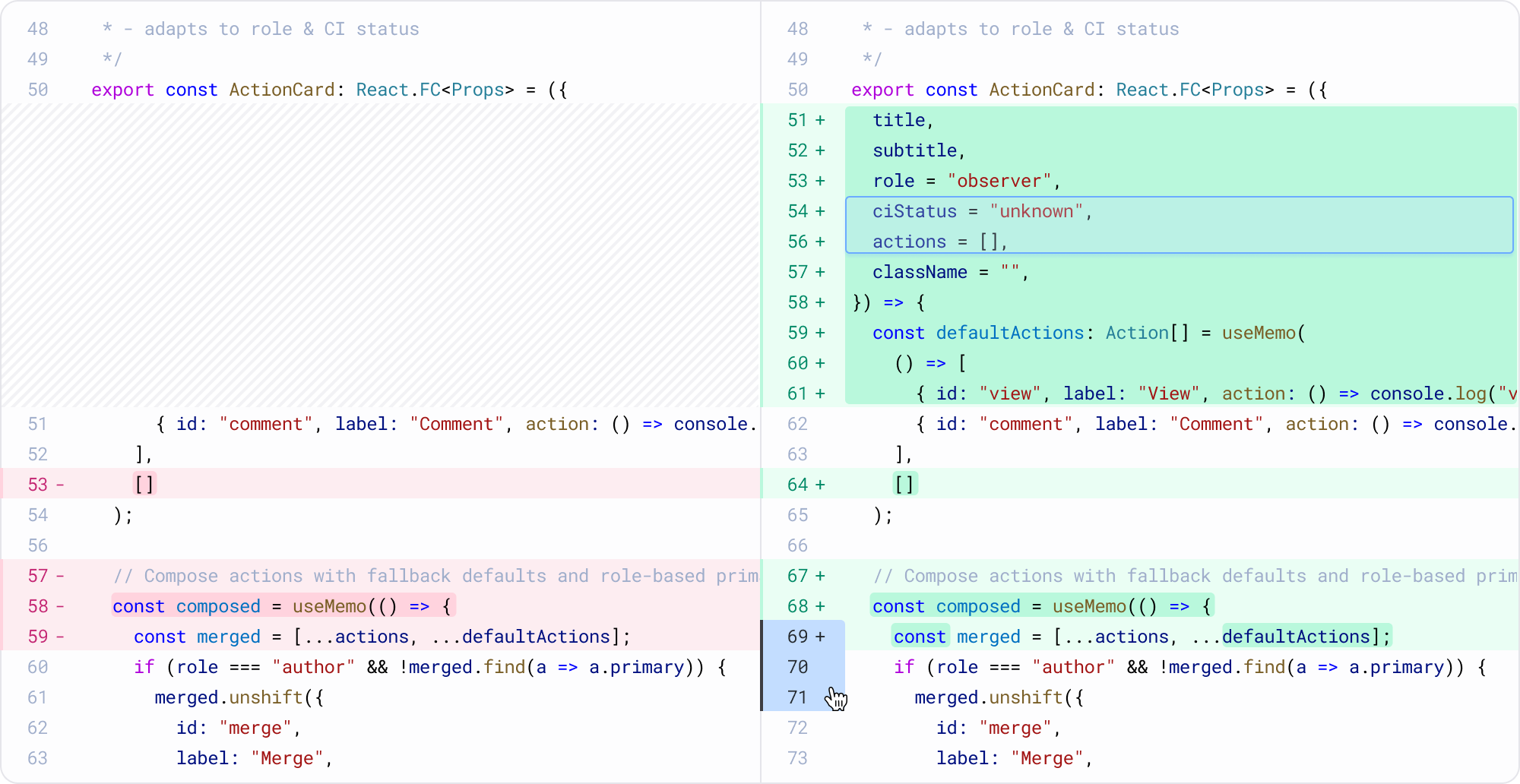
Task: Click removed line 53 with [] on left
Action: (x=381, y=485)
